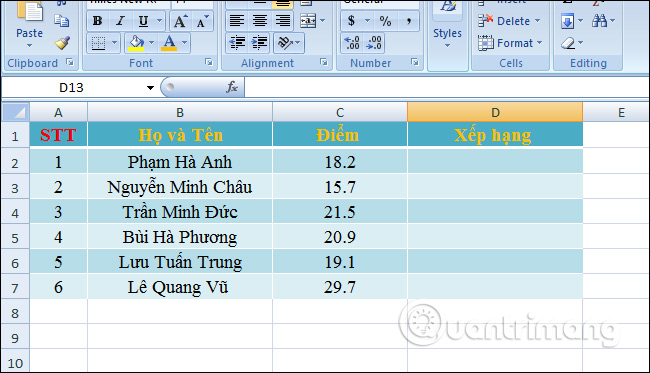Open the Format cells menu
The image size is (650, 373).
point(510,43)
